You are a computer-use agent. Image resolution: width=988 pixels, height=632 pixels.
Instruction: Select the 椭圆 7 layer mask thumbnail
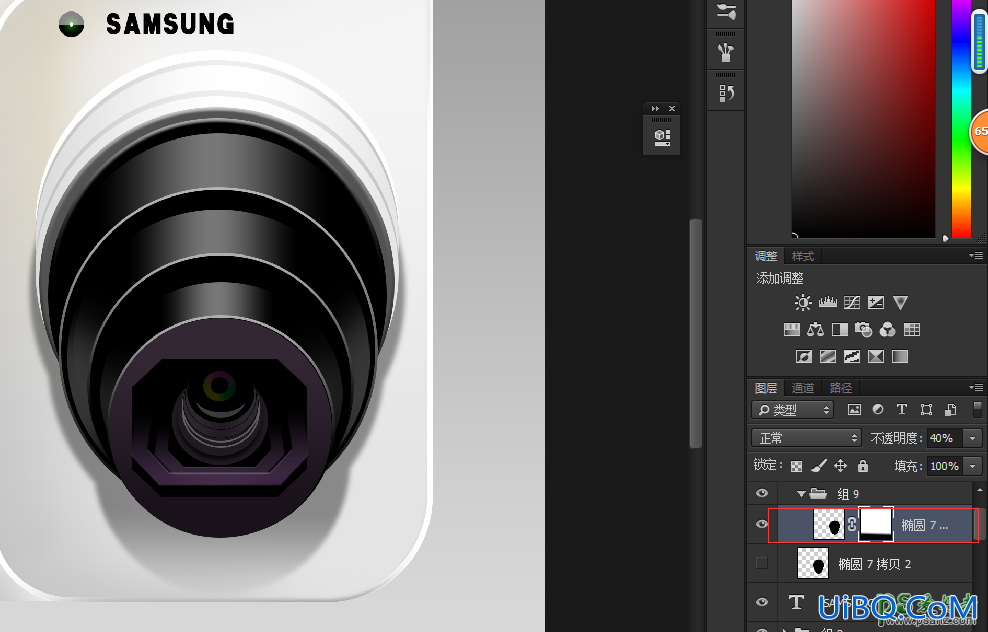(x=876, y=524)
